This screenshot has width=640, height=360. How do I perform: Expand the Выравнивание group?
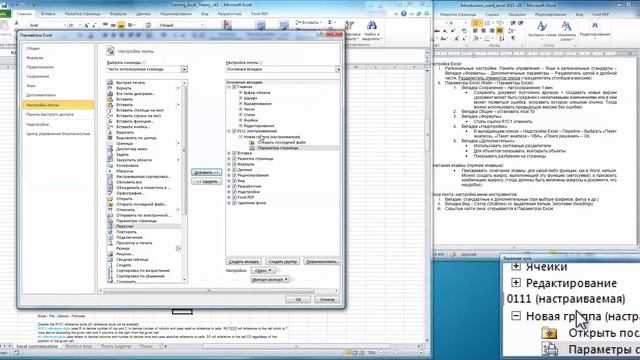[x=240, y=104]
